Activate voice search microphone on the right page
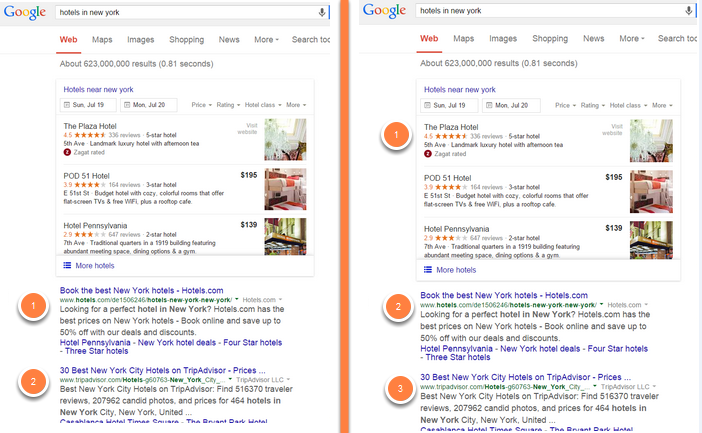The image size is (702, 433). coord(689,11)
